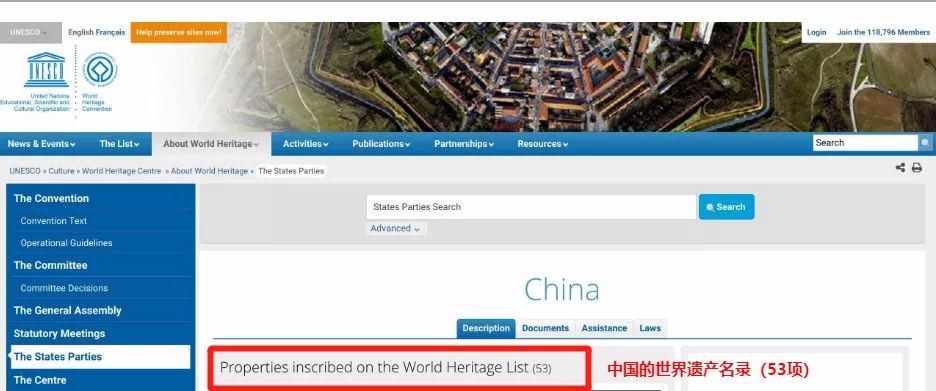Select The States Parties sidebar item
Viewport: 936px width, 391px height.
click(x=100, y=357)
